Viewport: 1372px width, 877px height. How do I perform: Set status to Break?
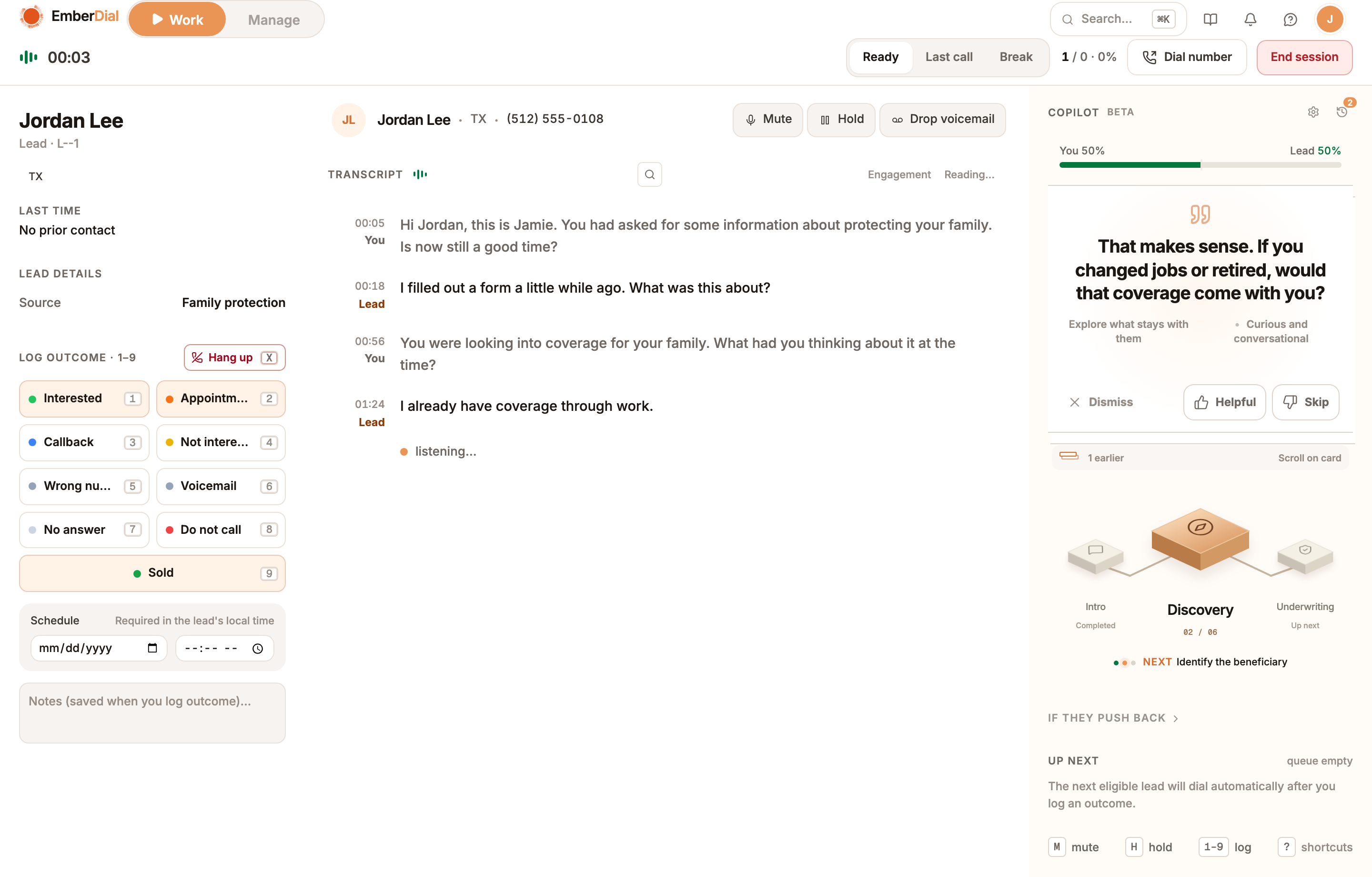1016,57
